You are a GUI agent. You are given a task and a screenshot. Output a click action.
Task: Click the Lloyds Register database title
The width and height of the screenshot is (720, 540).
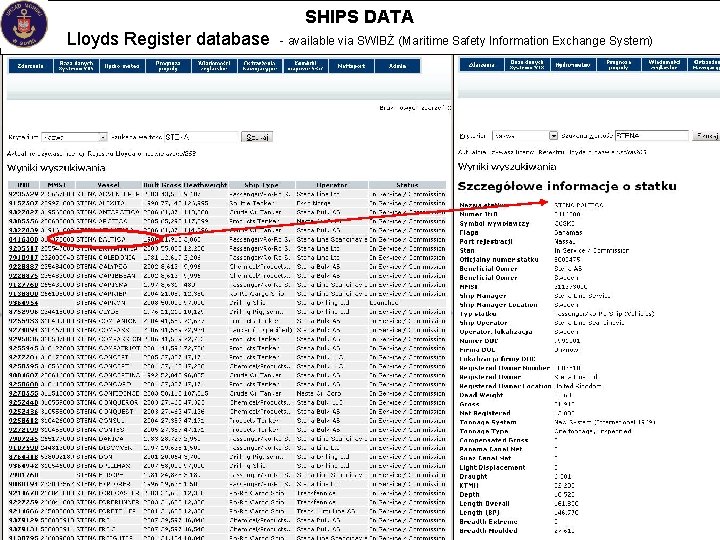(x=168, y=39)
